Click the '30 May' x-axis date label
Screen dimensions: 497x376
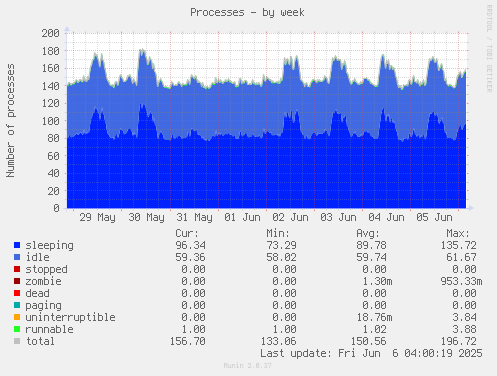tap(146, 218)
